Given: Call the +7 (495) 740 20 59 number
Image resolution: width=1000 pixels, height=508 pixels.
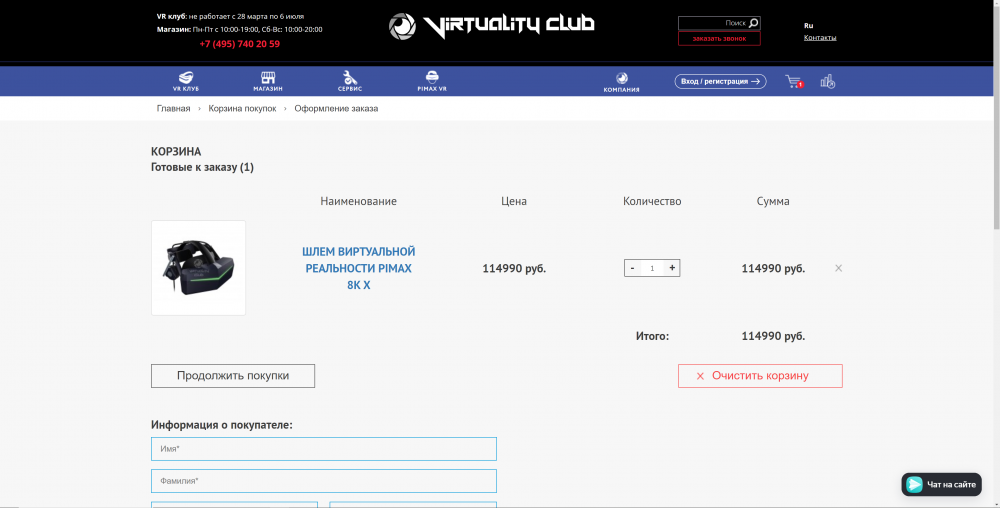Looking at the screenshot, I should tap(239, 44).
